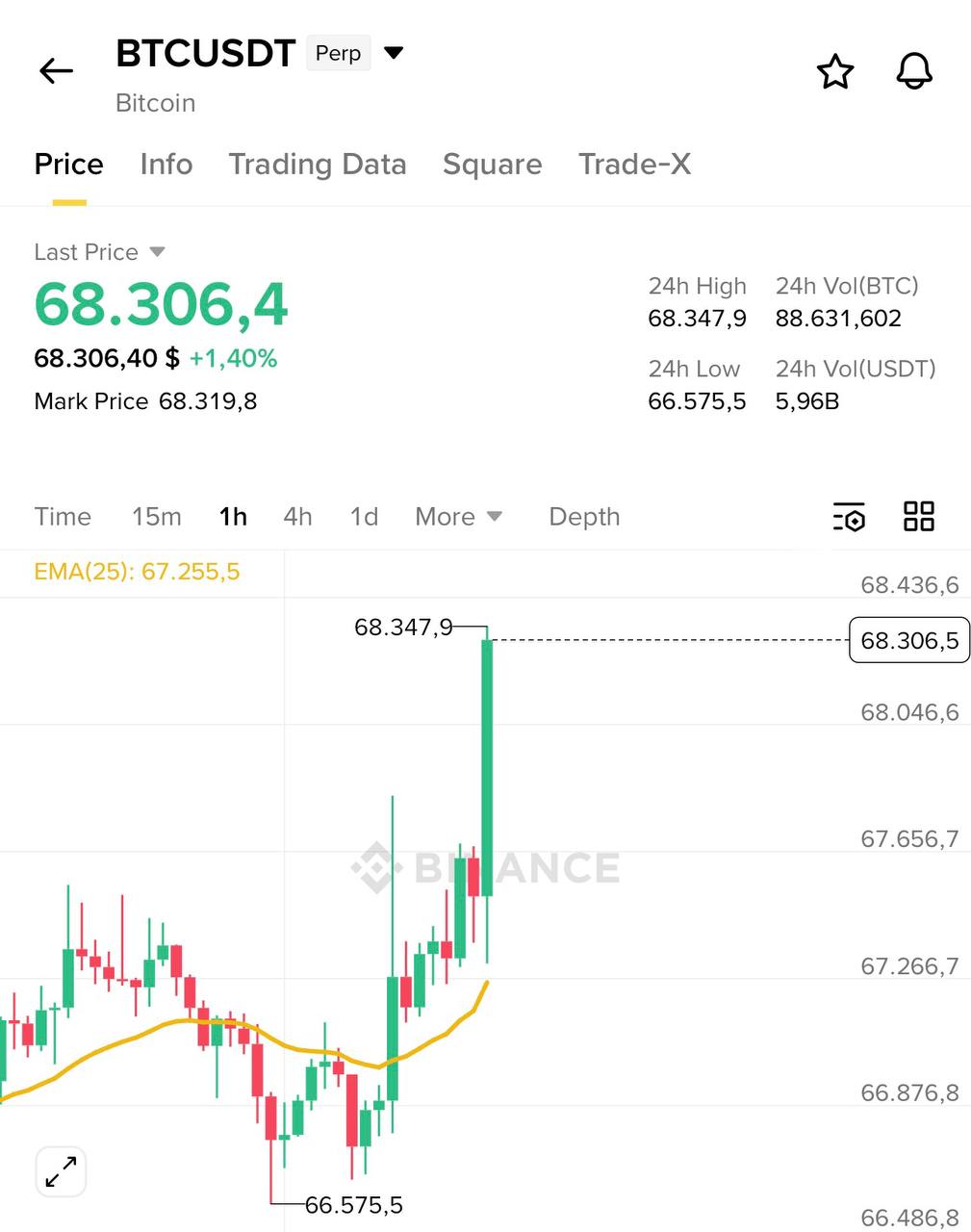
Task: Tap the EMA(25) indicator label
Action: tap(137, 572)
